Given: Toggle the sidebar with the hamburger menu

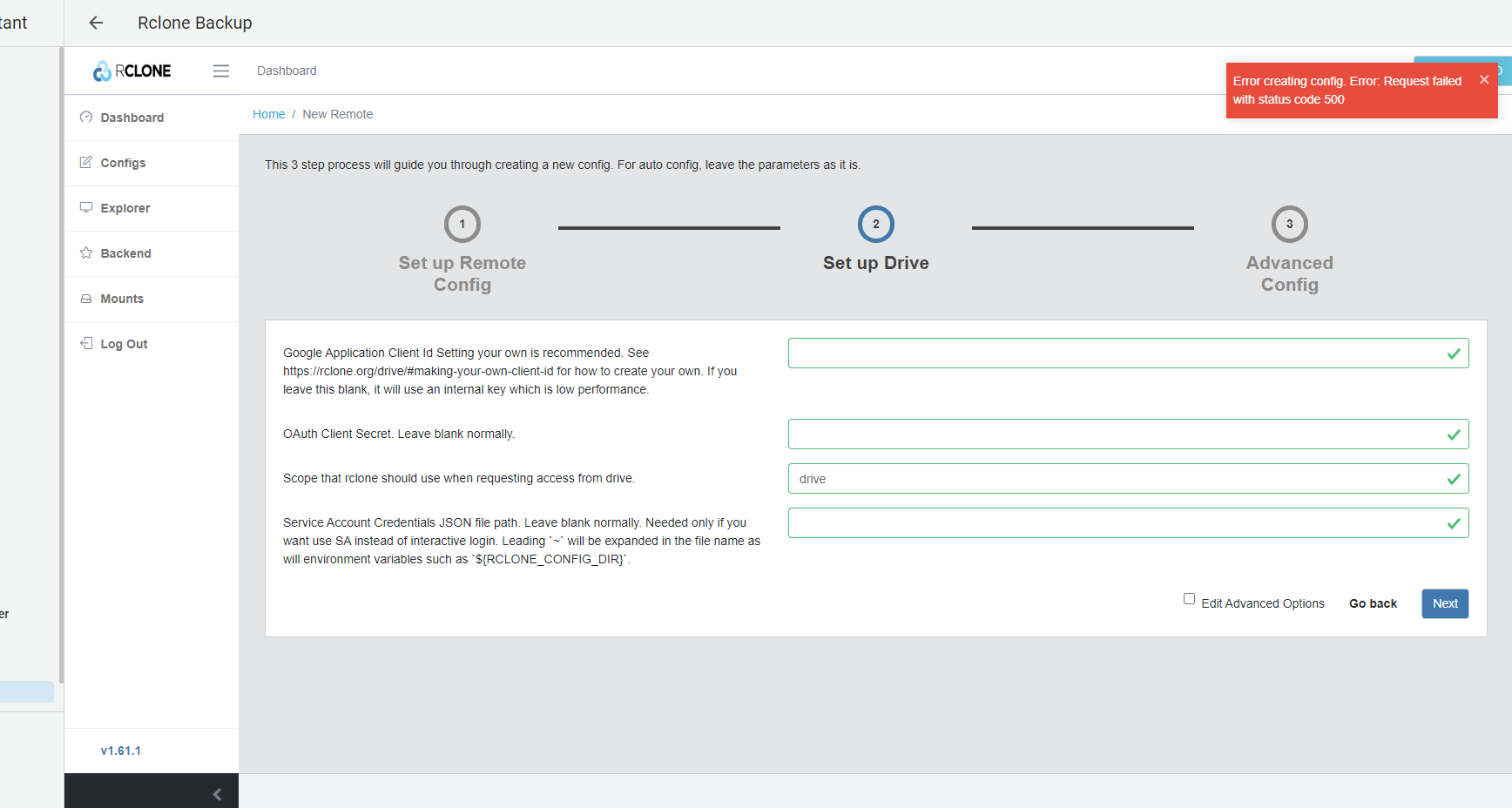Looking at the screenshot, I should click(221, 71).
